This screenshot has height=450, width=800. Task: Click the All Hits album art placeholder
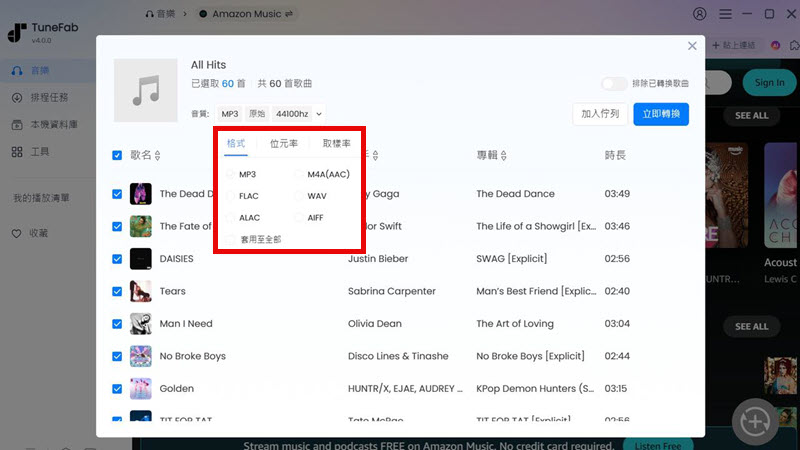pos(146,91)
